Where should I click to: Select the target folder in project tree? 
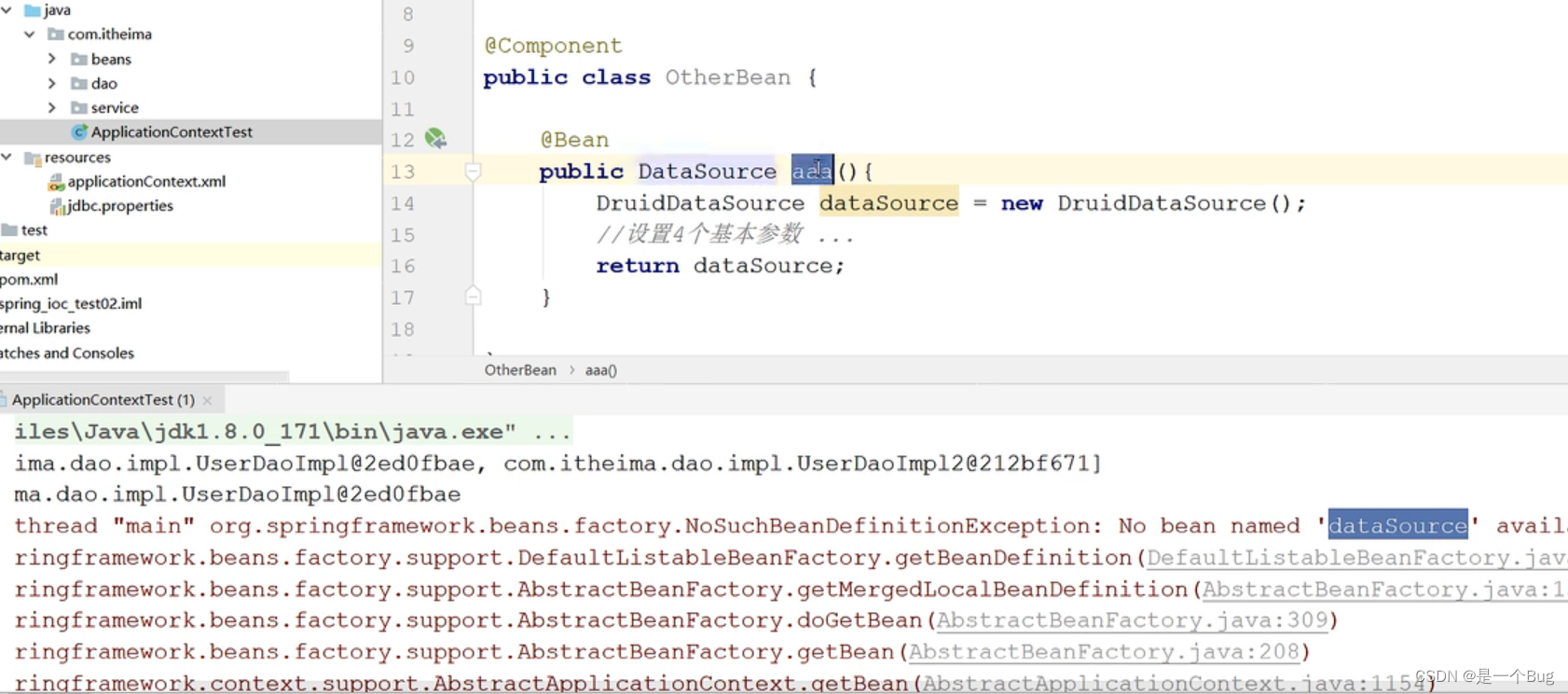(21, 255)
